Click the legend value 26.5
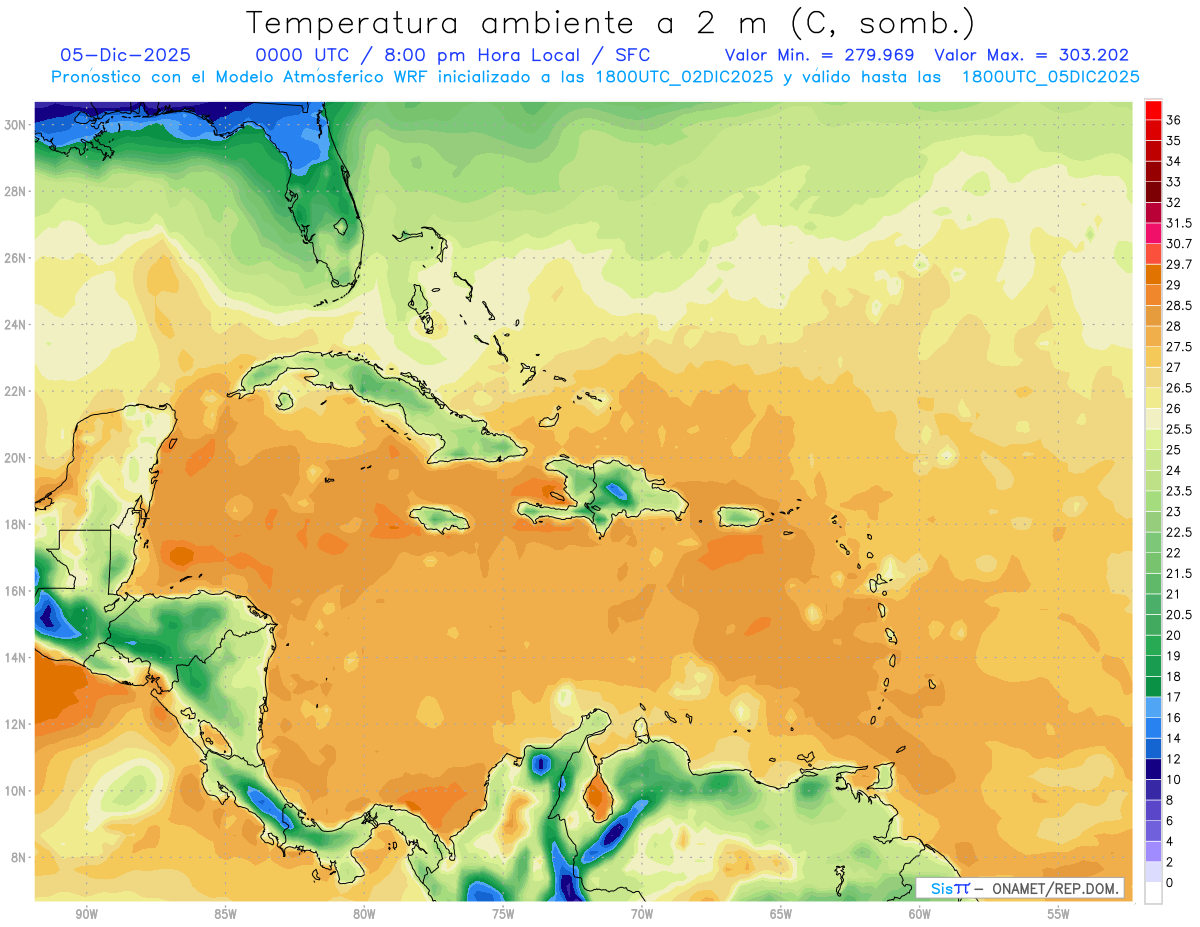1200x927 pixels. (1179, 388)
